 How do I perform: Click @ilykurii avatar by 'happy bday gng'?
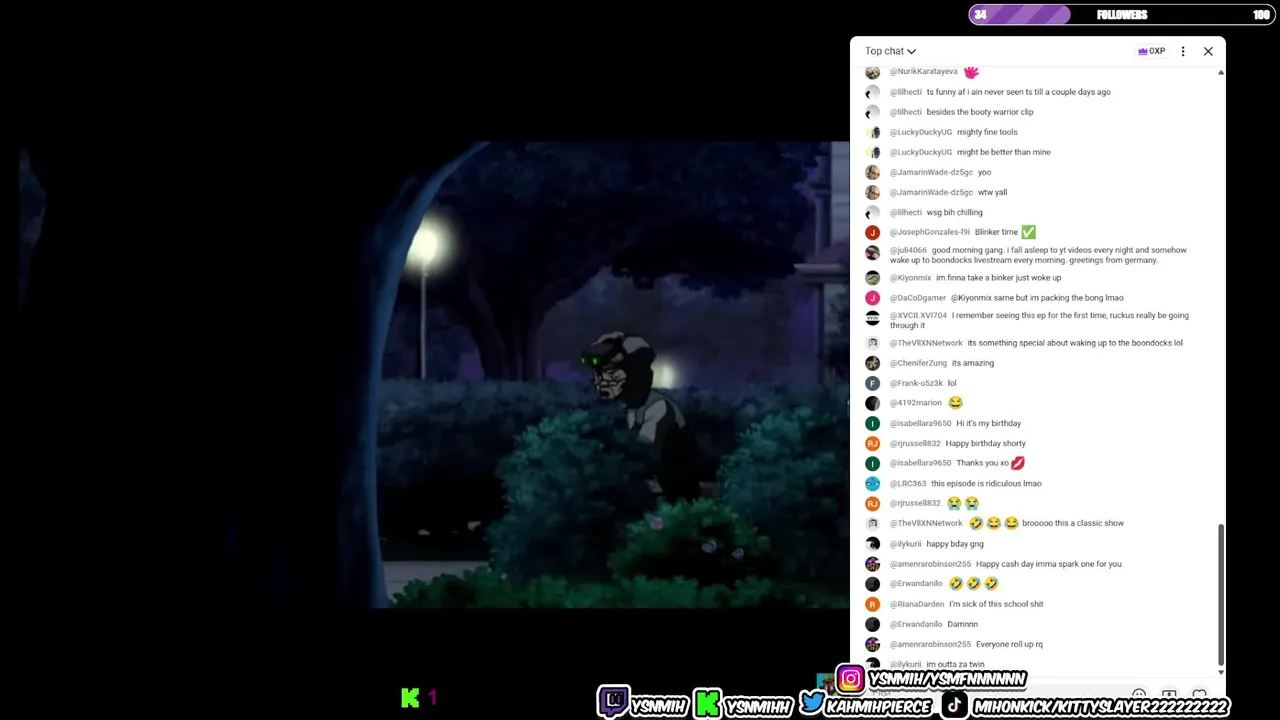click(x=873, y=544)
